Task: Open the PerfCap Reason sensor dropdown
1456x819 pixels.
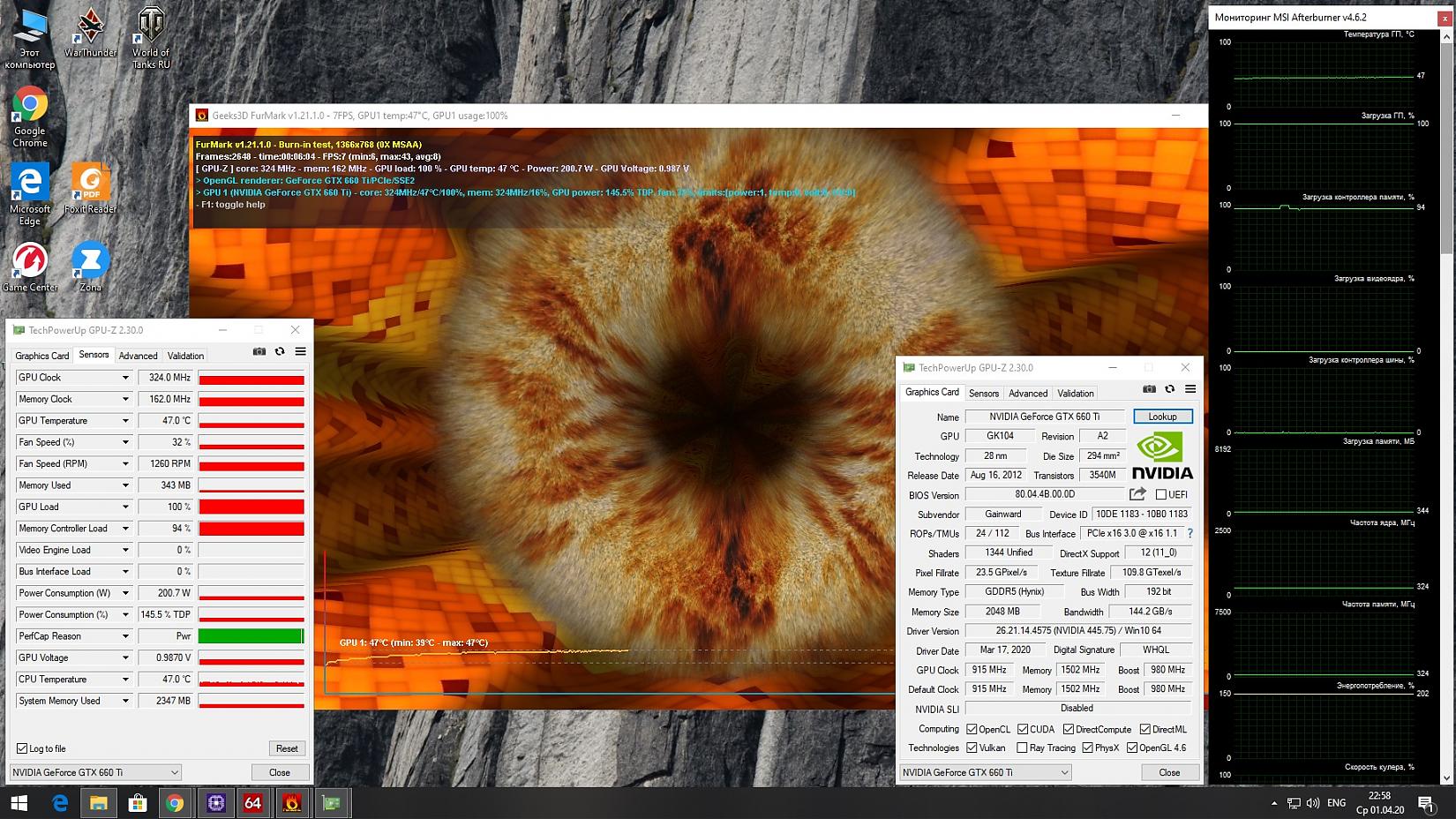Action: 125,636
